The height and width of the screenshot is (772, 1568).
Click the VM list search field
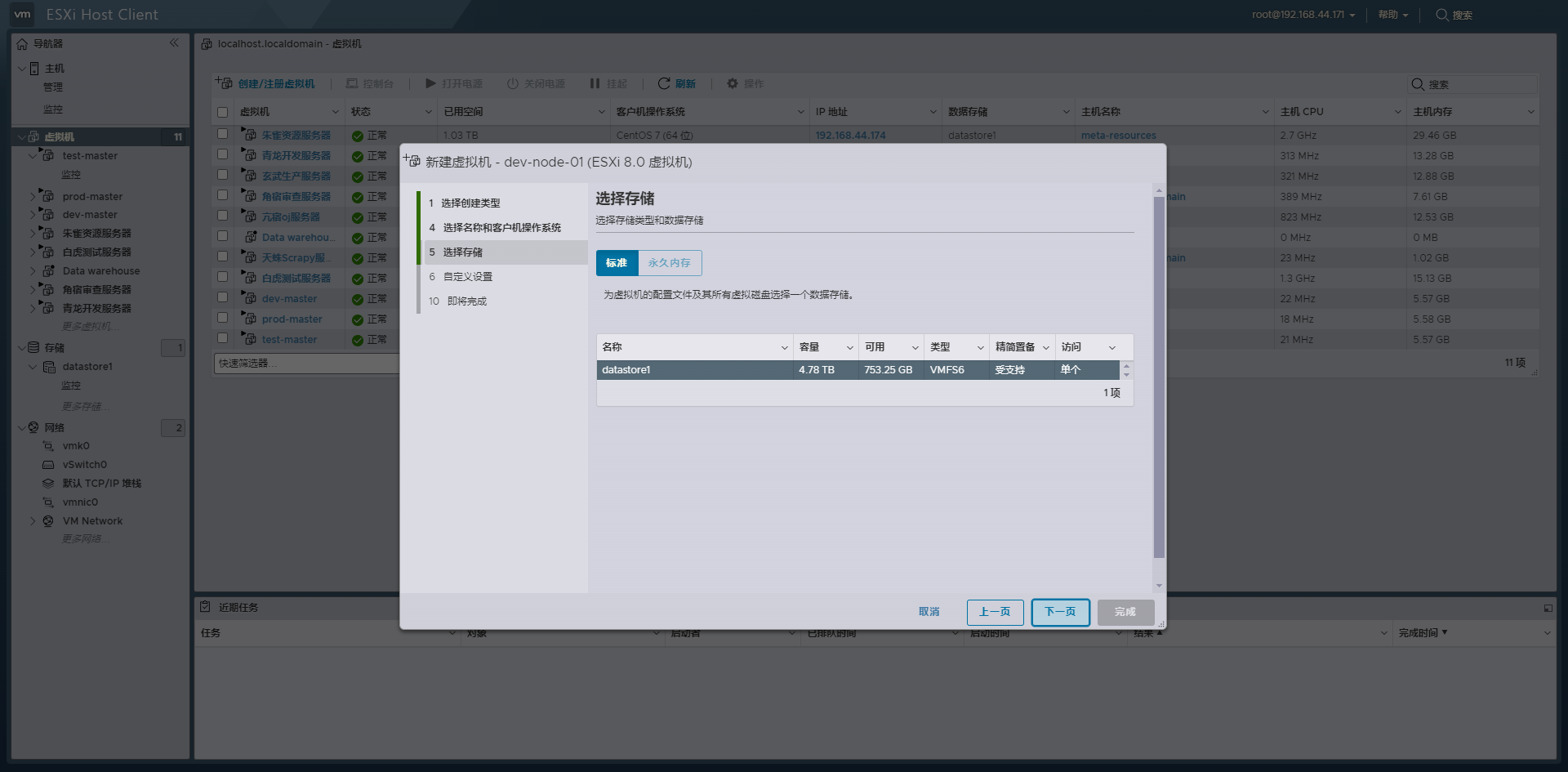point(1473,84)
